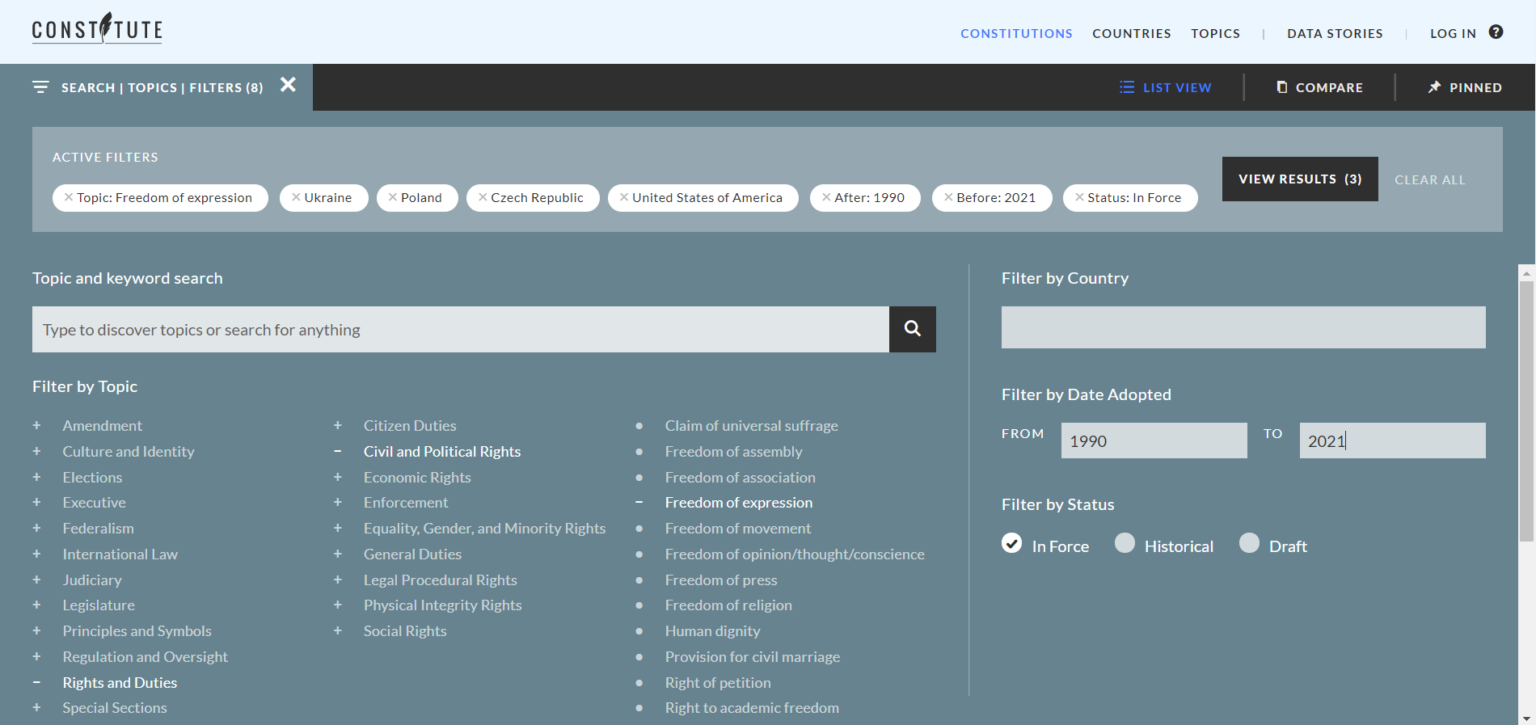Image resolution: width=1536 pixels, height=725 pixels.
Task: Switch to Compare view
Action: click(x=1319, y=88)
